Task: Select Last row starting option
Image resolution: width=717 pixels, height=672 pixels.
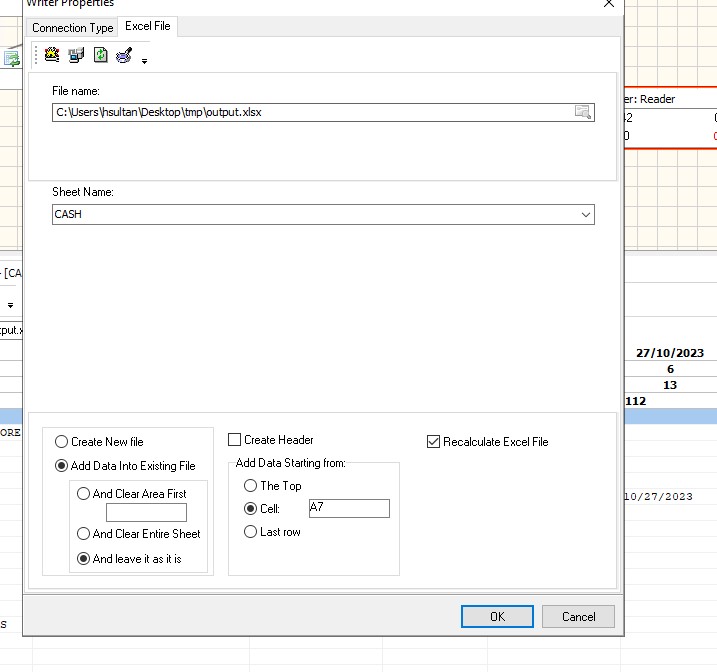Action: [x=272, y=532]
